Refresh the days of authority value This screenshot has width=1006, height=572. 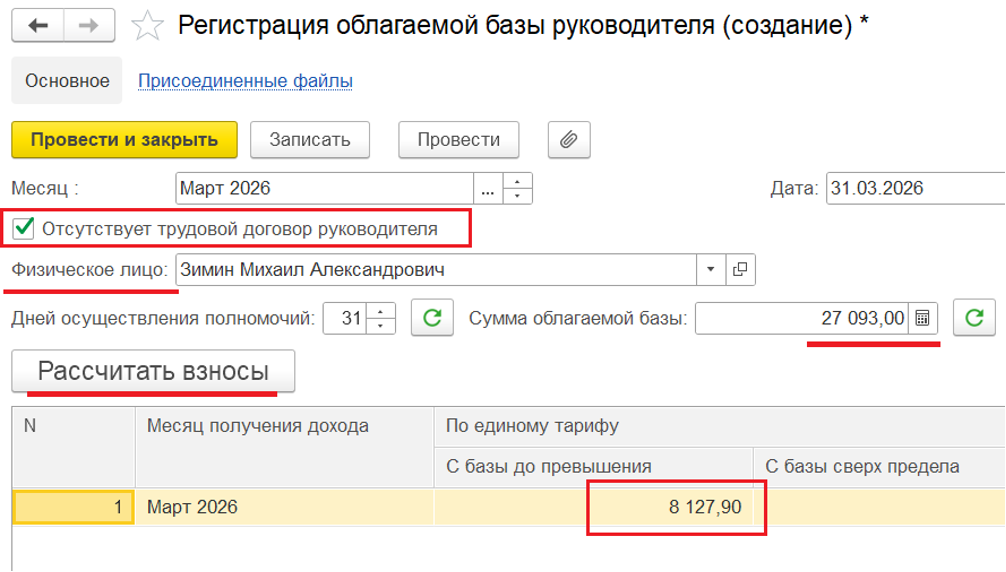coord(432,319)
